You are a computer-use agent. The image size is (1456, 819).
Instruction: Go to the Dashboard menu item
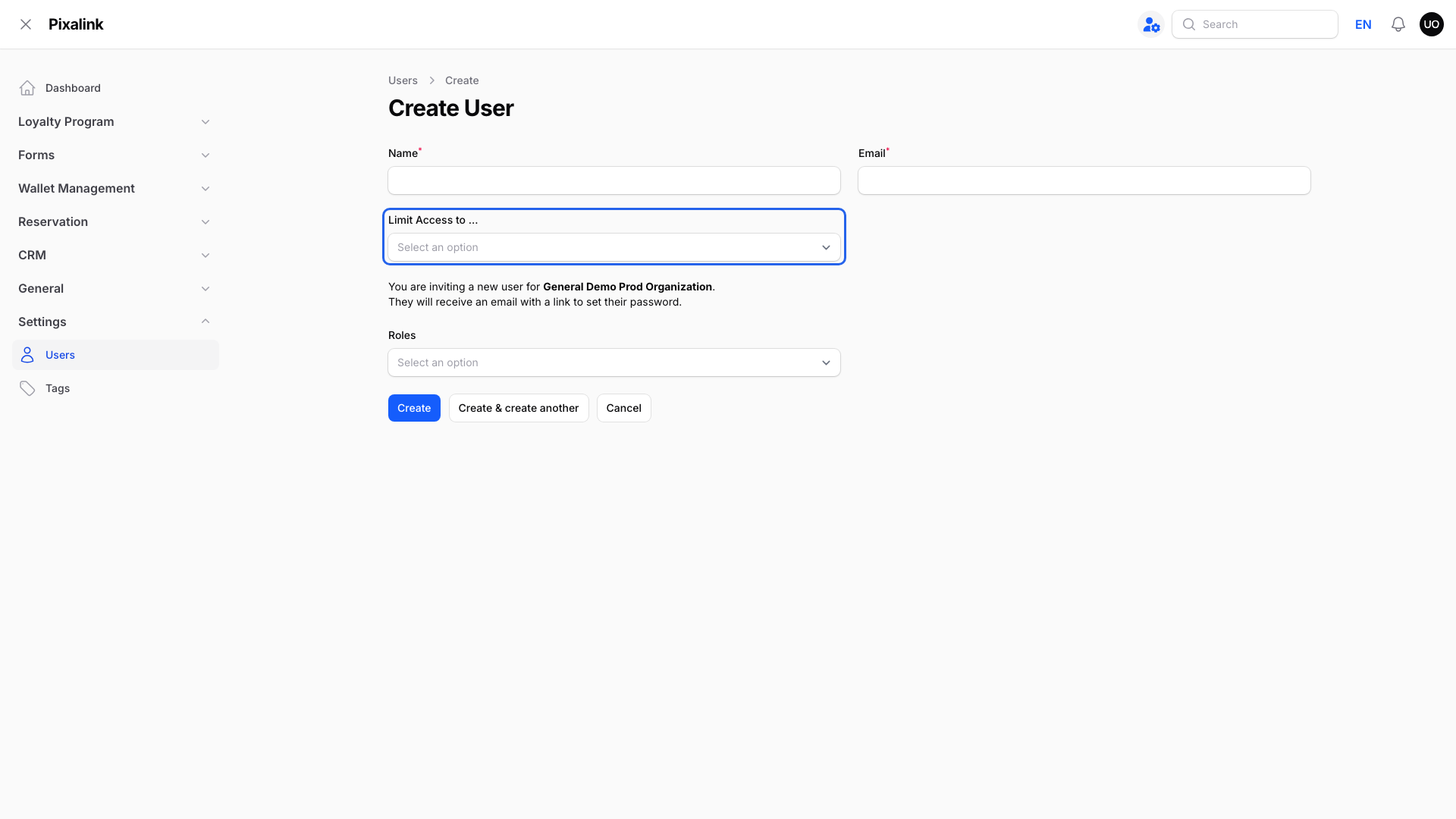click(115, 88)
